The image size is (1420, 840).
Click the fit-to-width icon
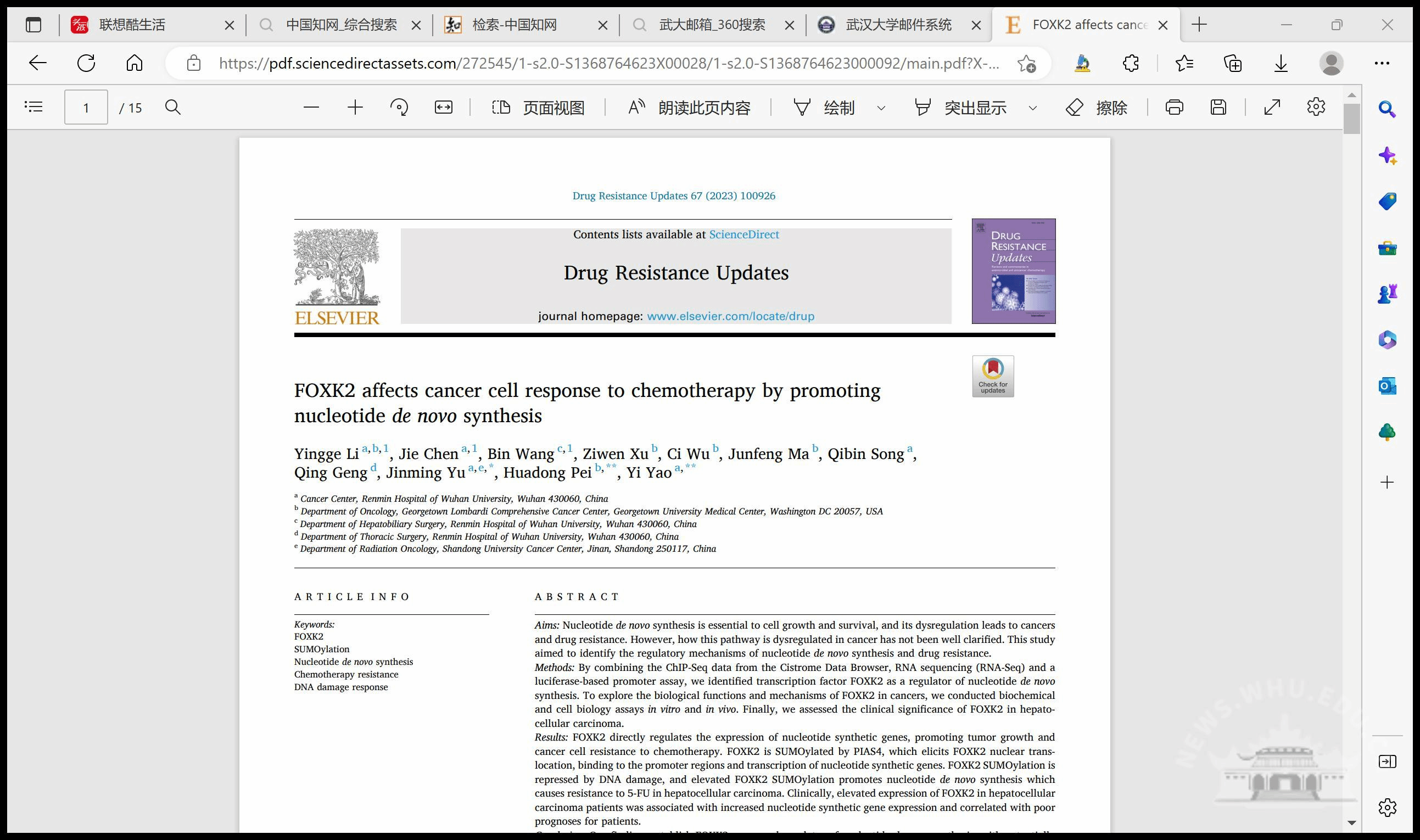(443, 107)
